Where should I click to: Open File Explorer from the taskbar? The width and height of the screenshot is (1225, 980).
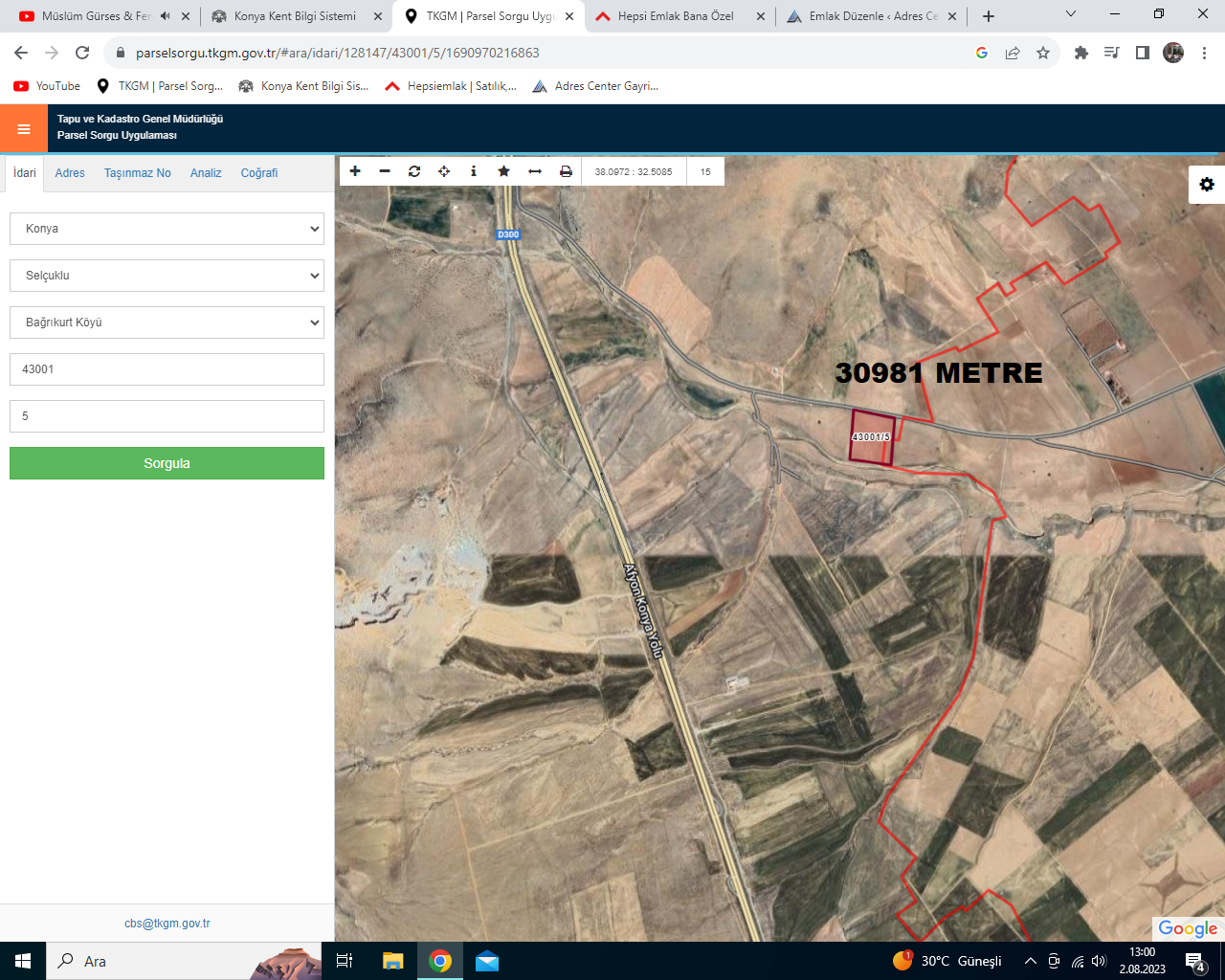coord(393,961)
